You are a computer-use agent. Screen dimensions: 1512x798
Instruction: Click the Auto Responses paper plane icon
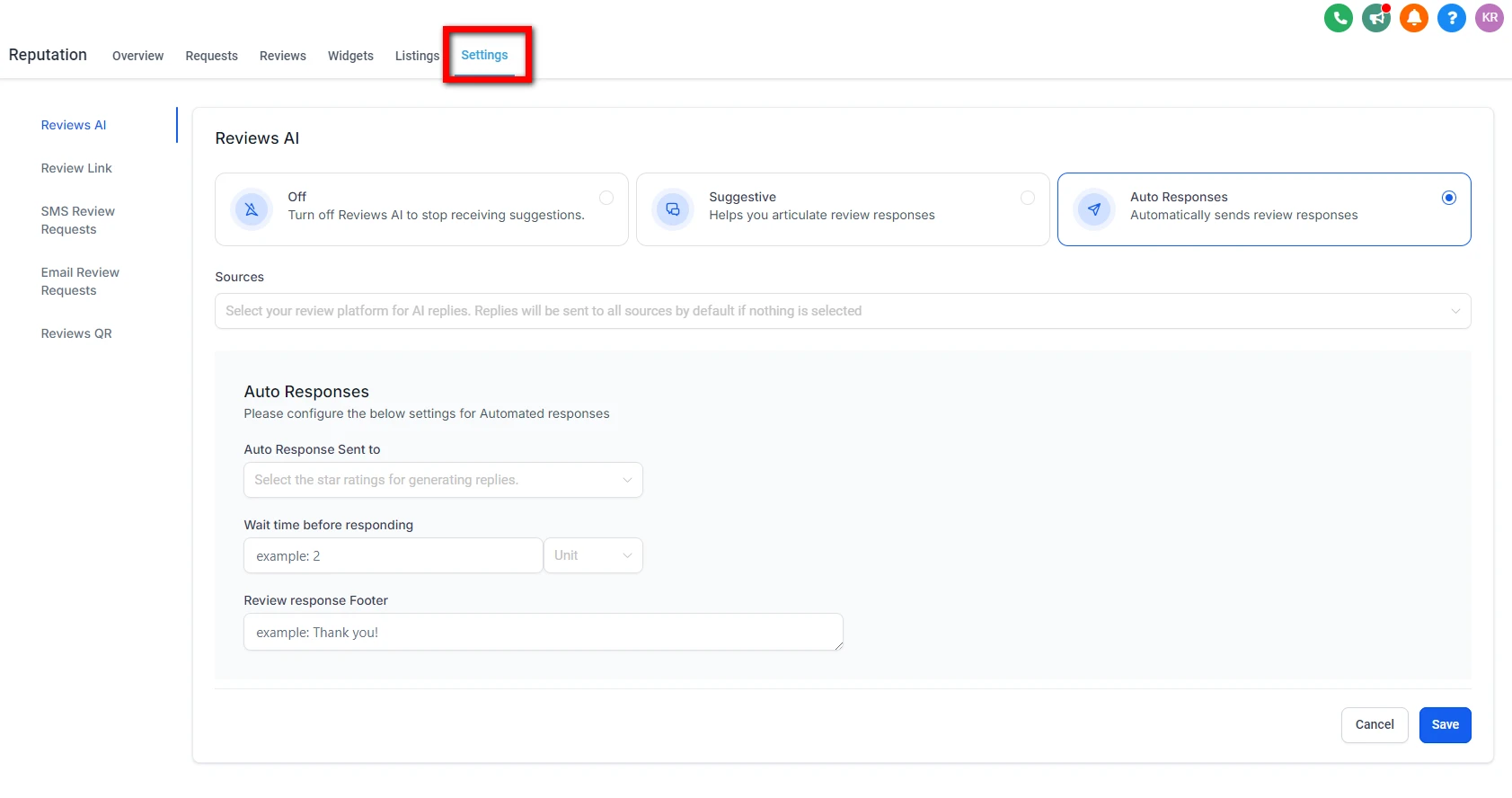(x=1094, y=209)
